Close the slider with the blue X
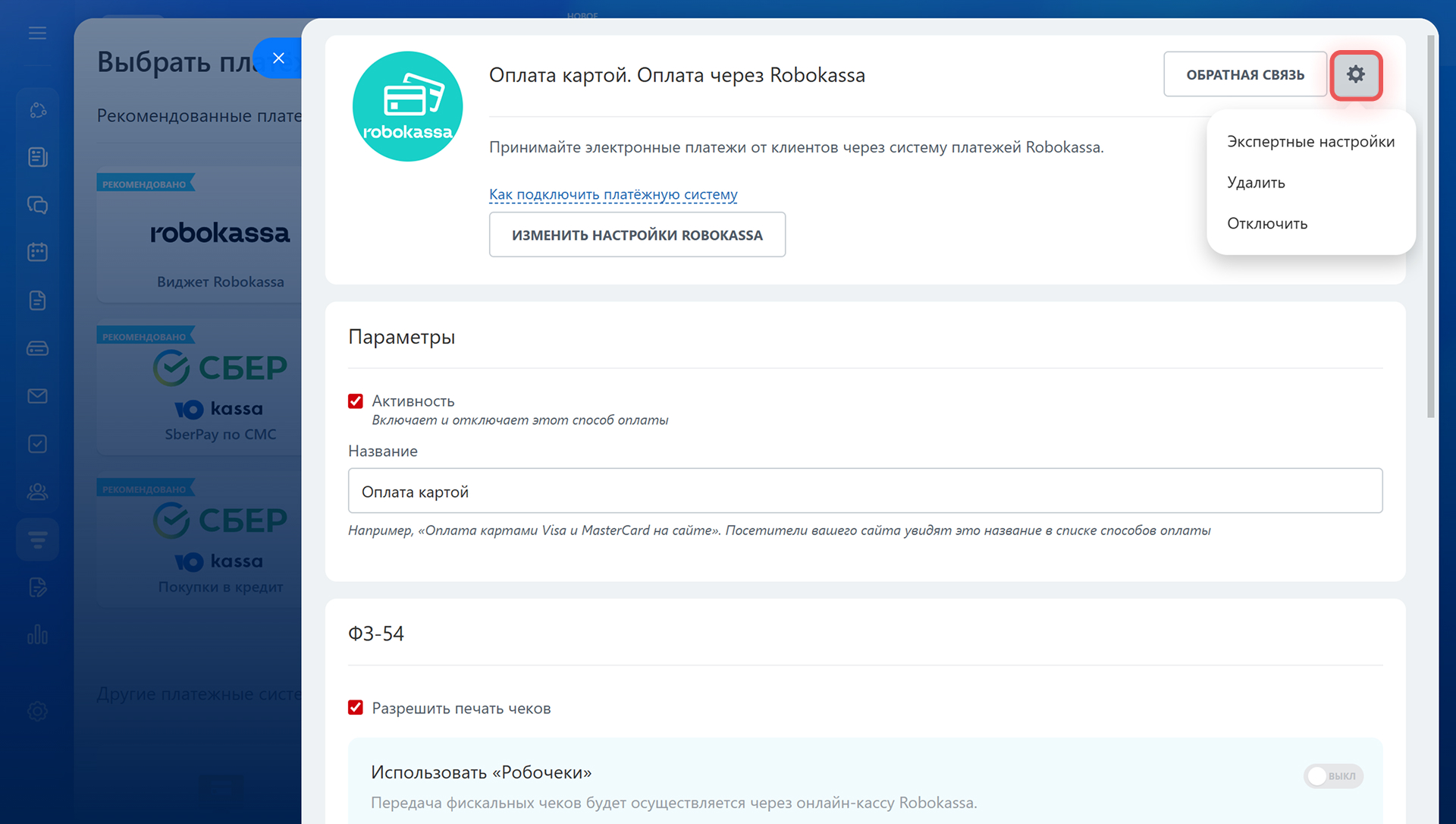1456x824 pixels. click(x=278, y=58)
